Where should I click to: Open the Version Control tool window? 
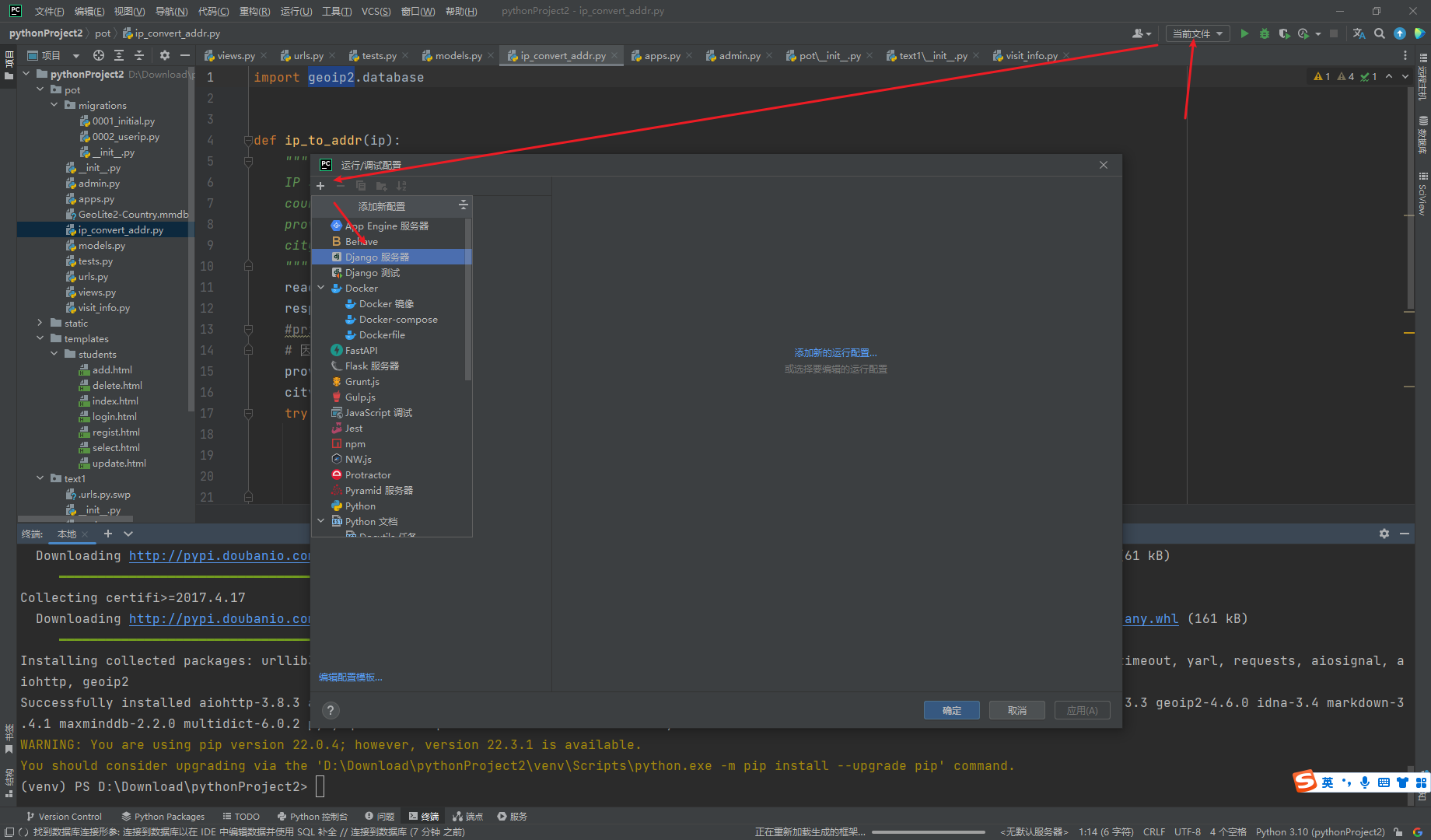pos(64,816)
